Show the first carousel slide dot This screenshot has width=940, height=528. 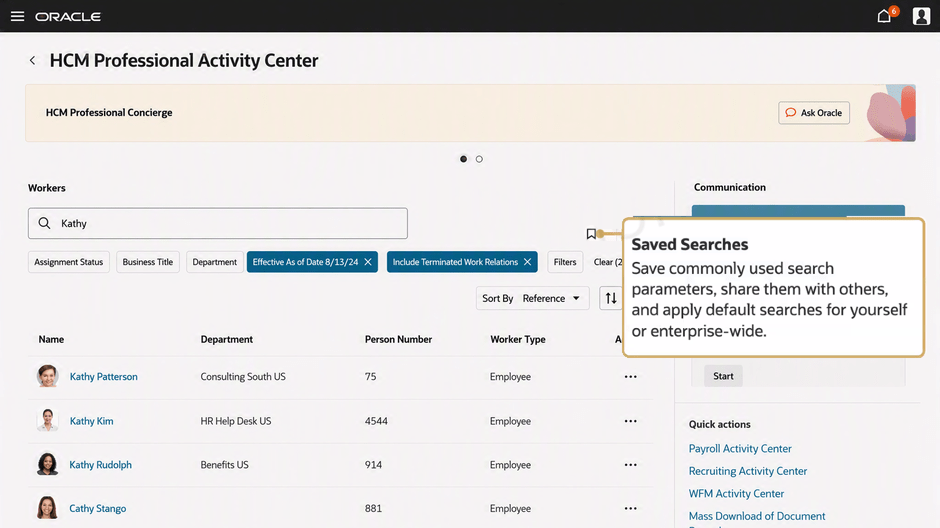[463, 159]
